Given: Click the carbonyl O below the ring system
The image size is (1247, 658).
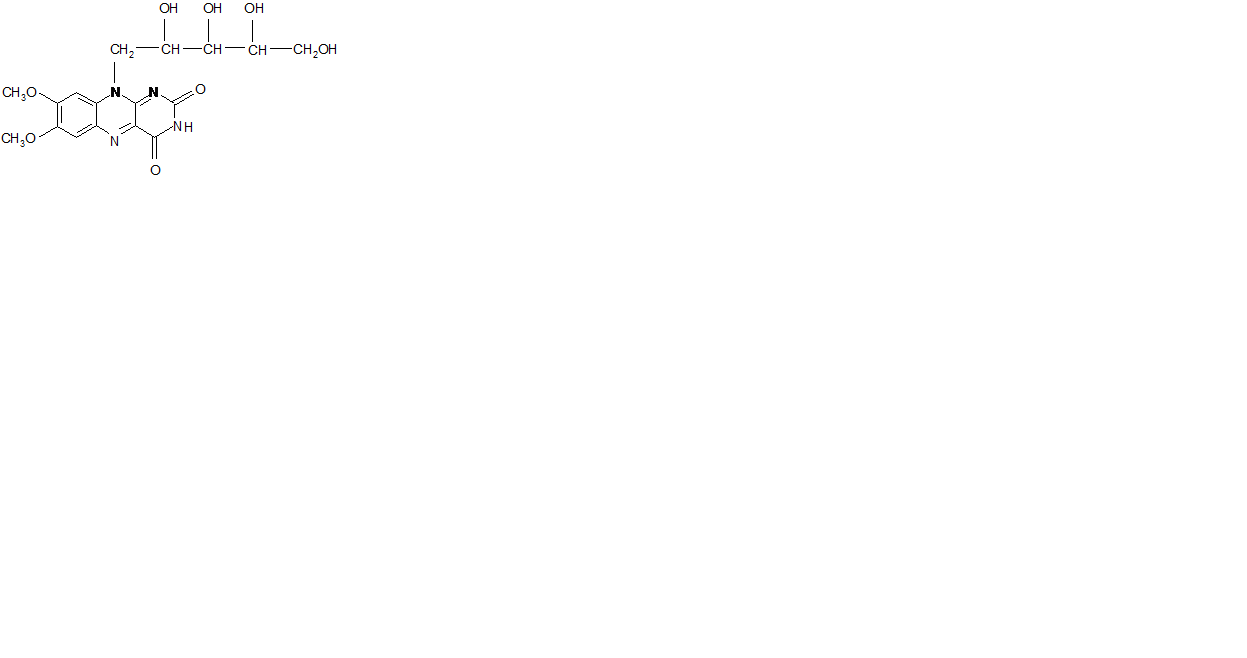Looking at the screenshot, I should (x=155, y=170).
